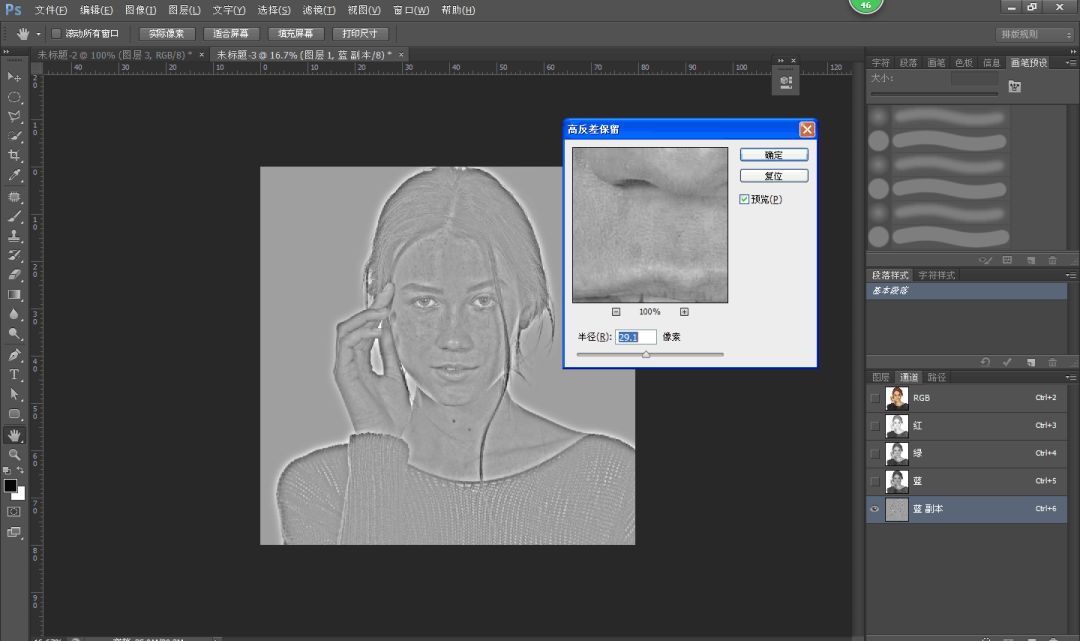This screenshot has width=1080, height=641.
Task: Uncheck the 预览 preview checkbox
Action: pyautogui.click(x=744, y=199)
